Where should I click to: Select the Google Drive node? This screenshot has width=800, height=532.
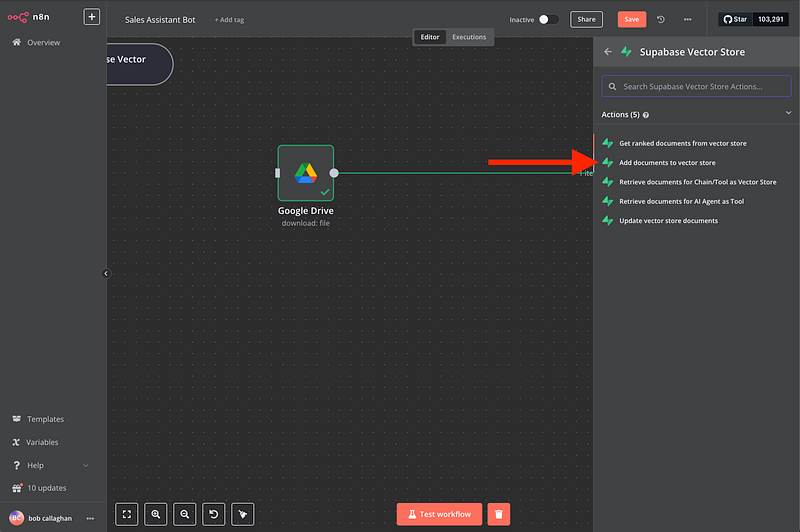[x=305, y=173]
